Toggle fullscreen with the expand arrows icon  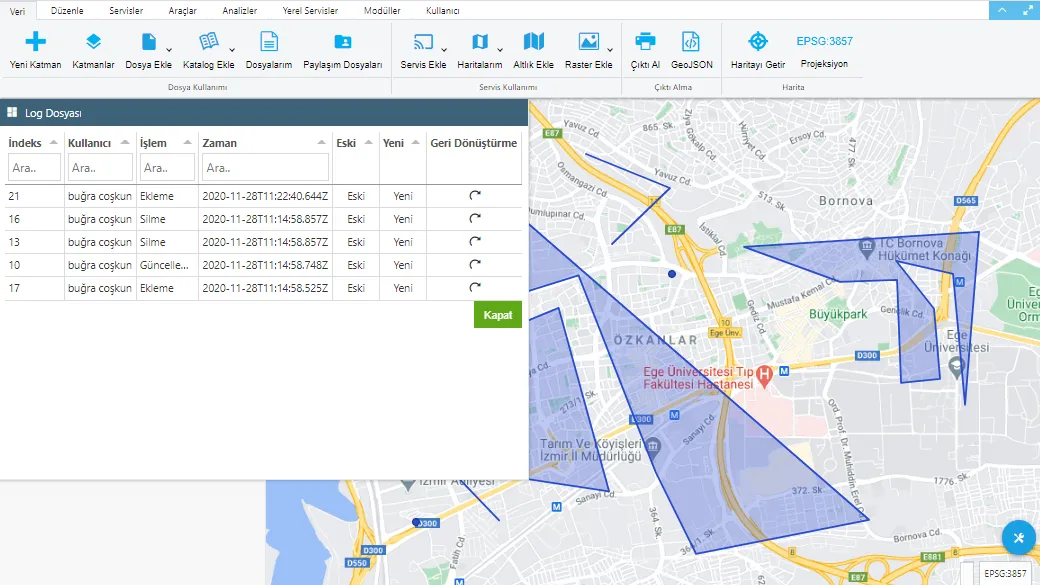[x=1027, y=10]
